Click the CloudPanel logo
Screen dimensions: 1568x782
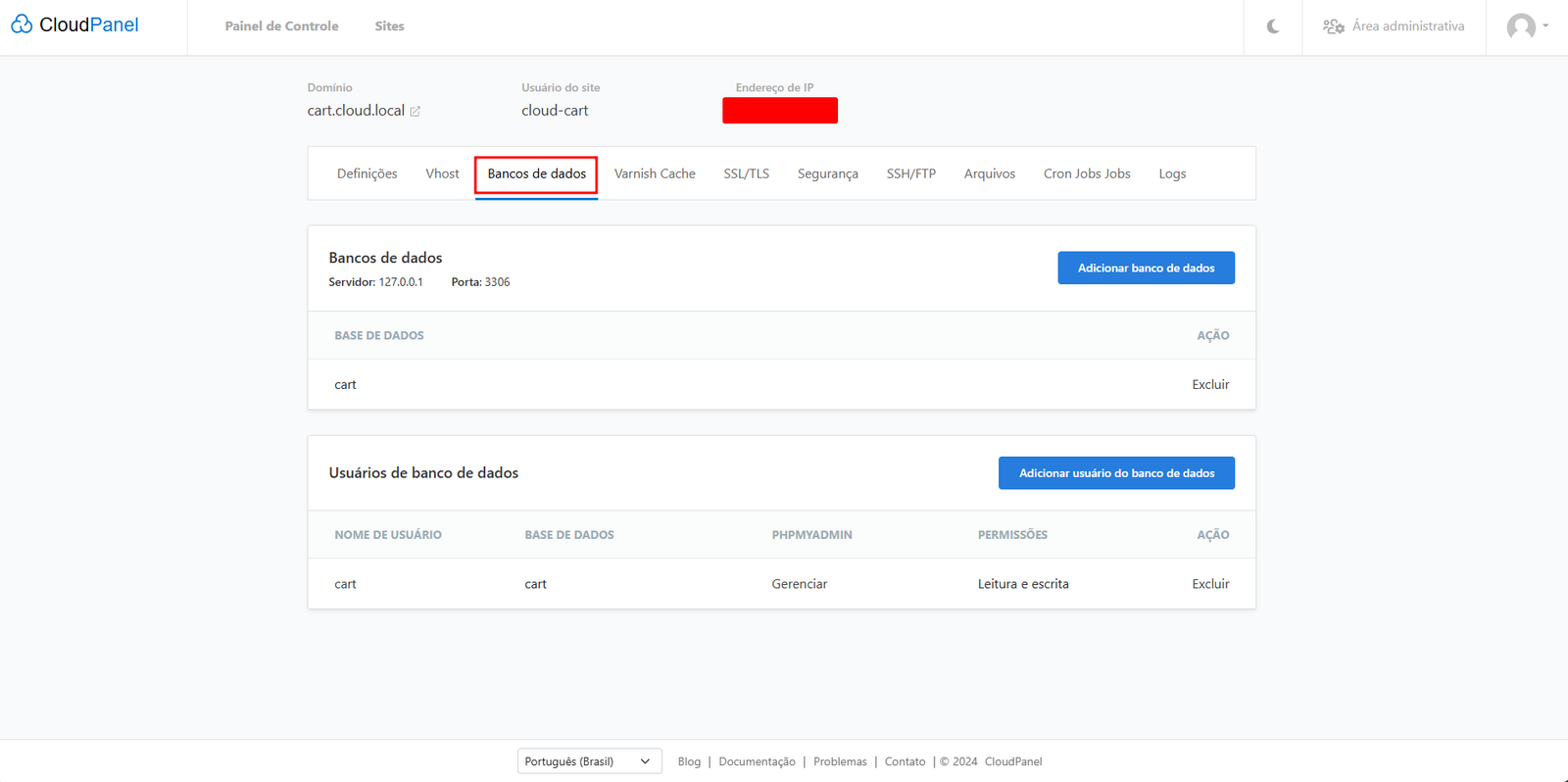pos(74,25)
